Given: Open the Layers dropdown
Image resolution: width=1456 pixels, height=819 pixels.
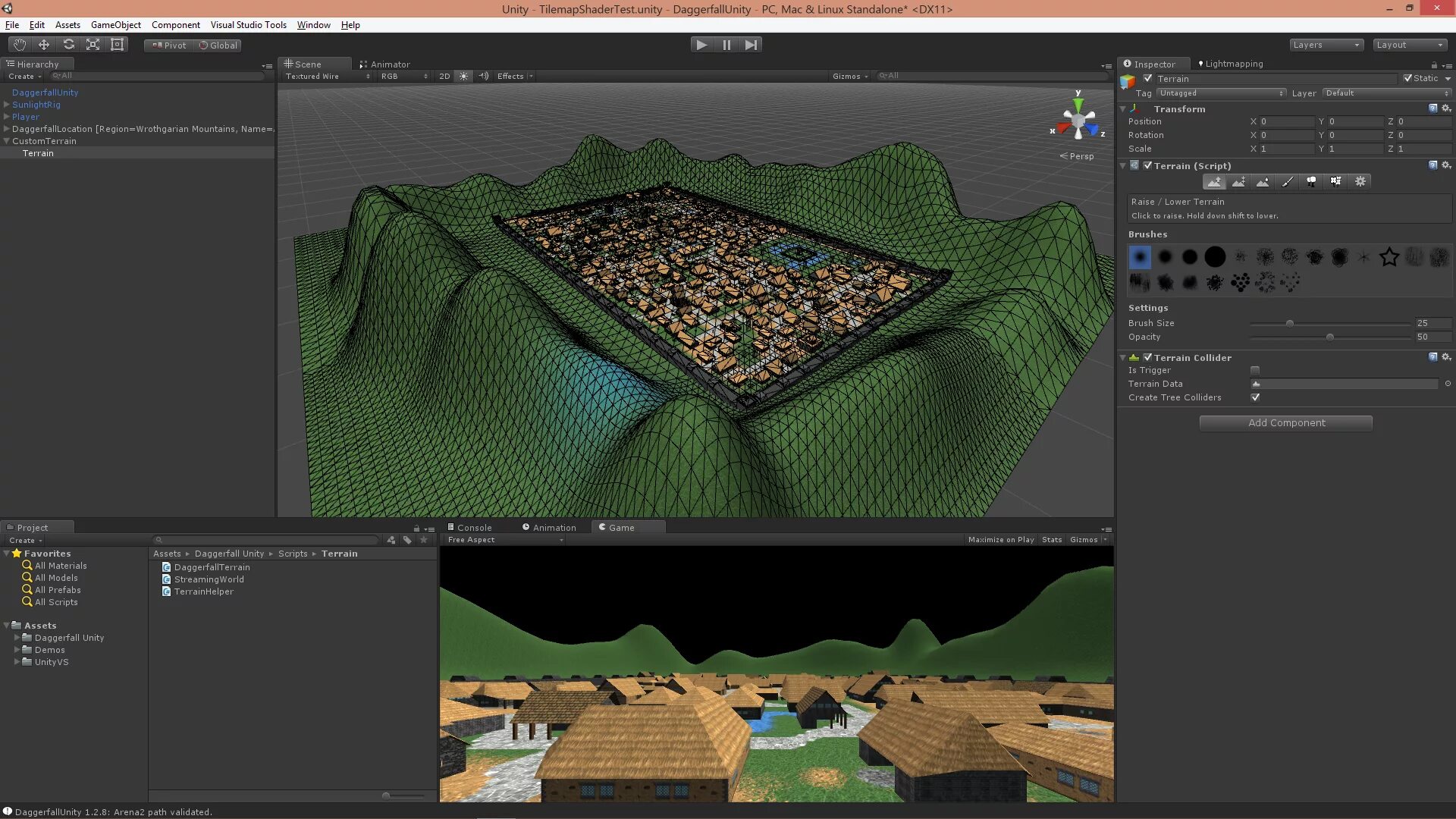Looking at the screenshot, I should tap(1326, 45).
